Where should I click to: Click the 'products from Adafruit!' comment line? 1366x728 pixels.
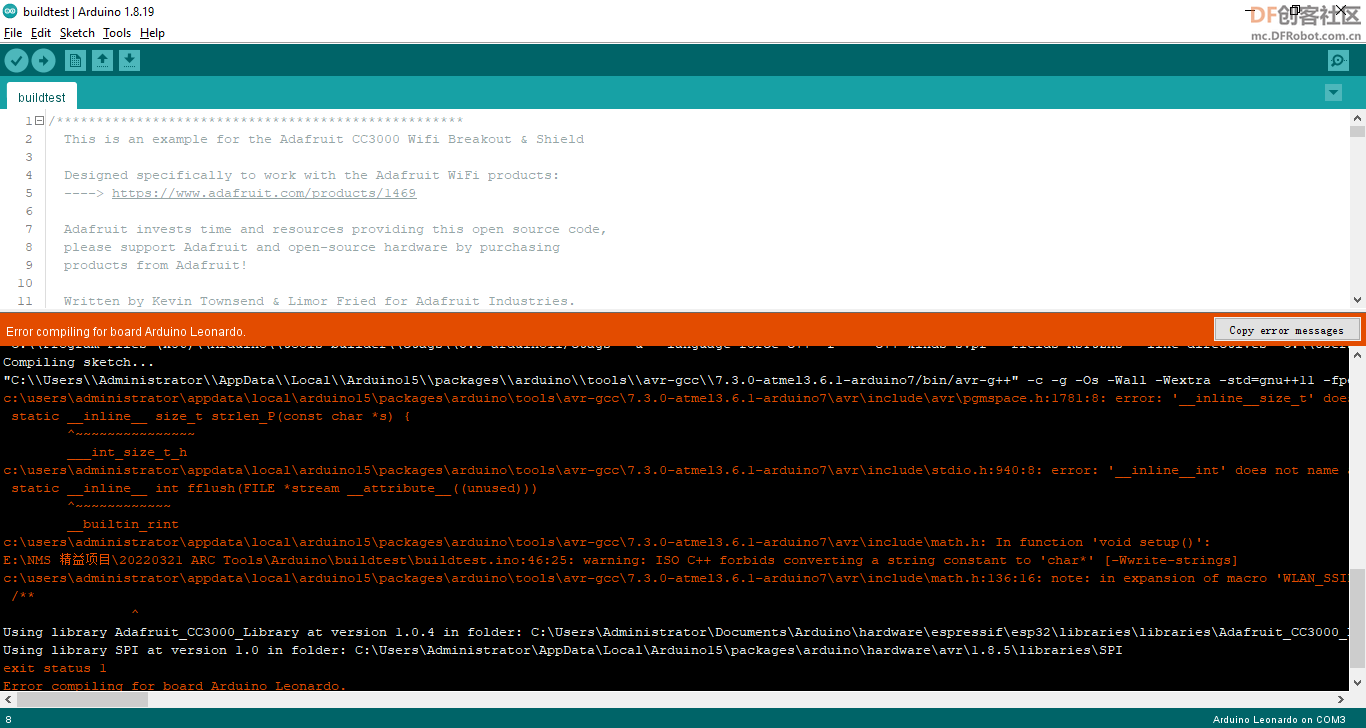coord(156,265)
